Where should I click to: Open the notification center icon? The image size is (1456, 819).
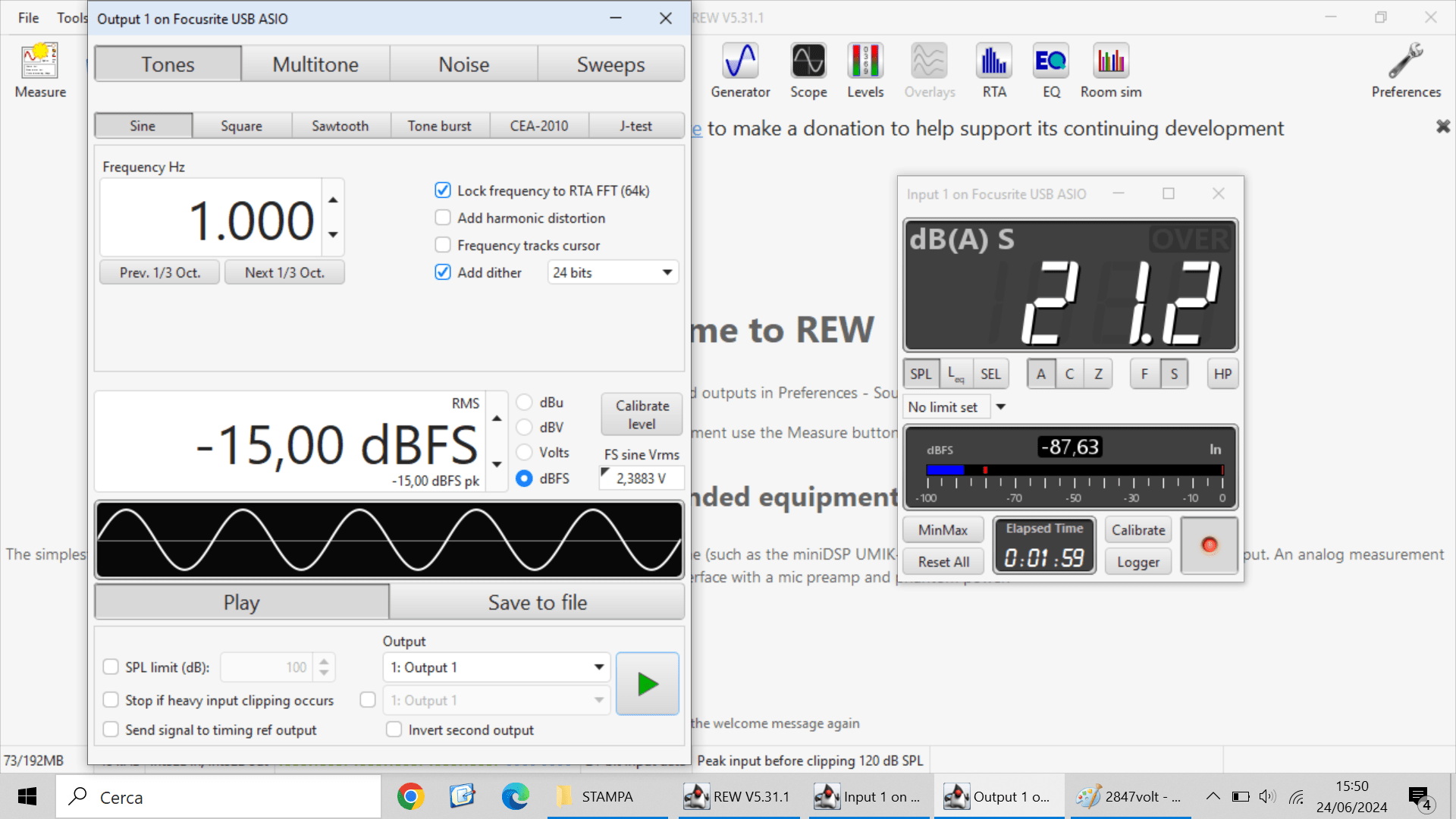pyautogui.click(x=1420, y=797)
